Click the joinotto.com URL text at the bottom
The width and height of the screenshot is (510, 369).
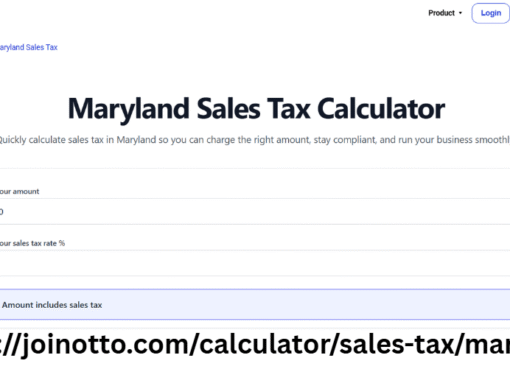(x=255, y=345)
